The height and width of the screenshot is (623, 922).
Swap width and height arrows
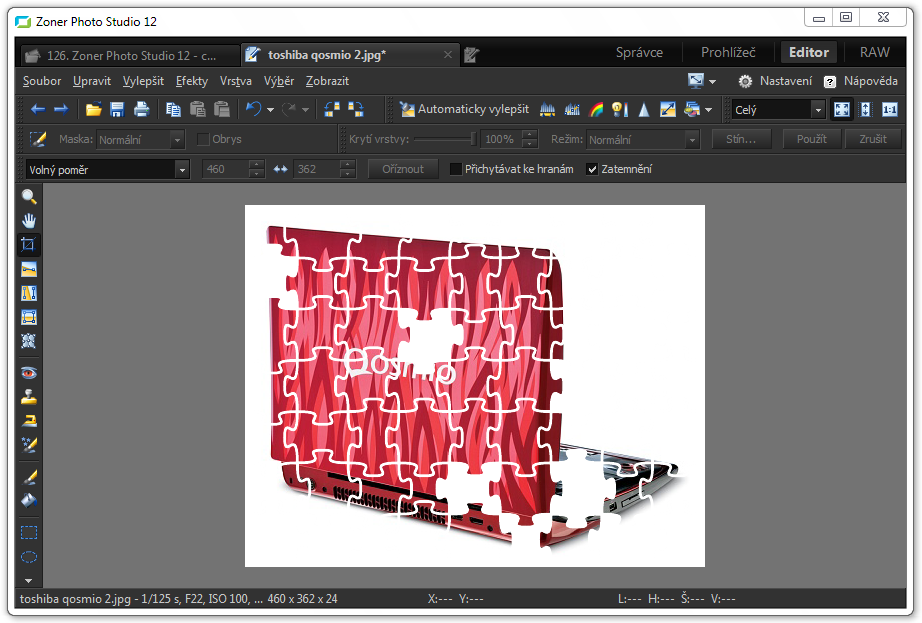click(280, 169)
